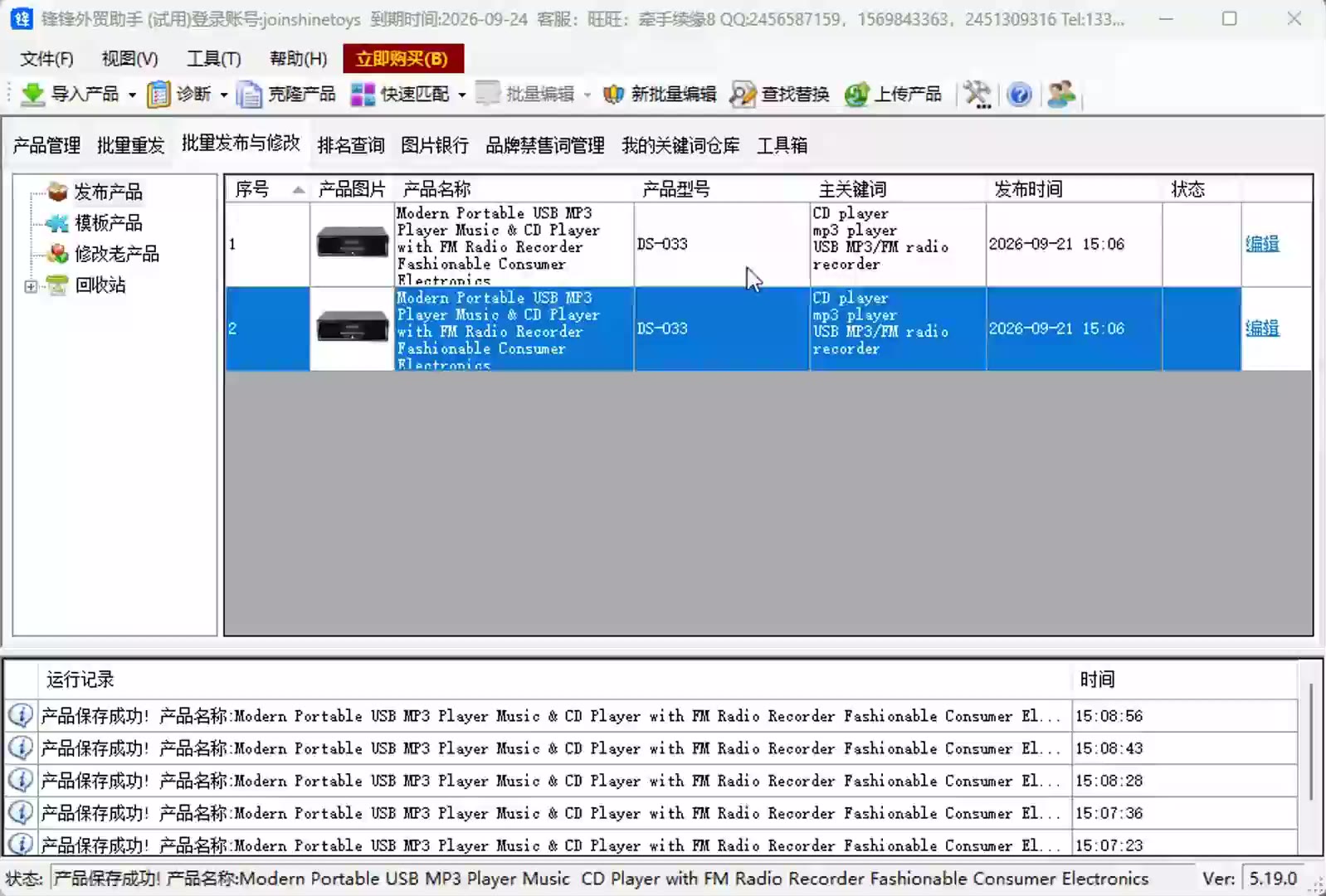Screen dimensions: 1326x896
Task: Click the info icon for log entry 15:08:43
Action: (21, 747)
